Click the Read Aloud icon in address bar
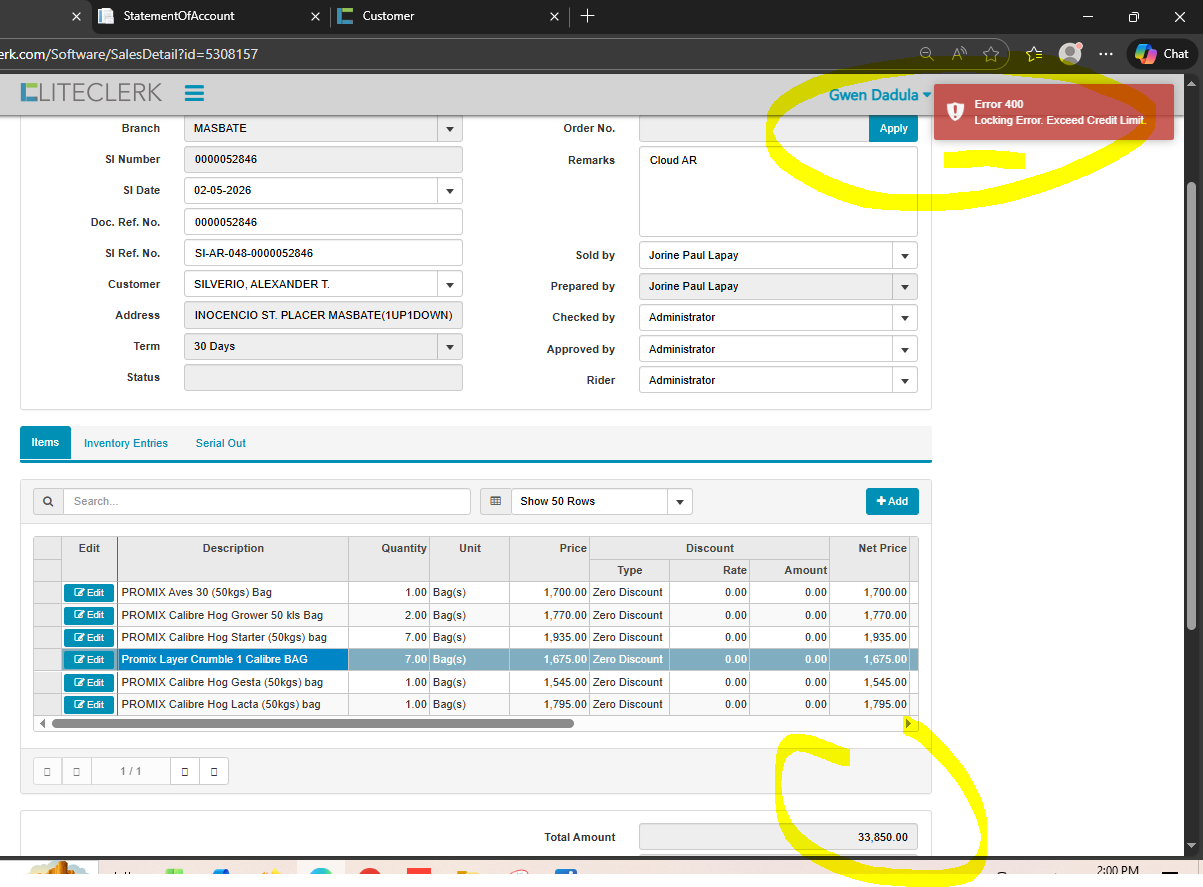 pos(959,54)
